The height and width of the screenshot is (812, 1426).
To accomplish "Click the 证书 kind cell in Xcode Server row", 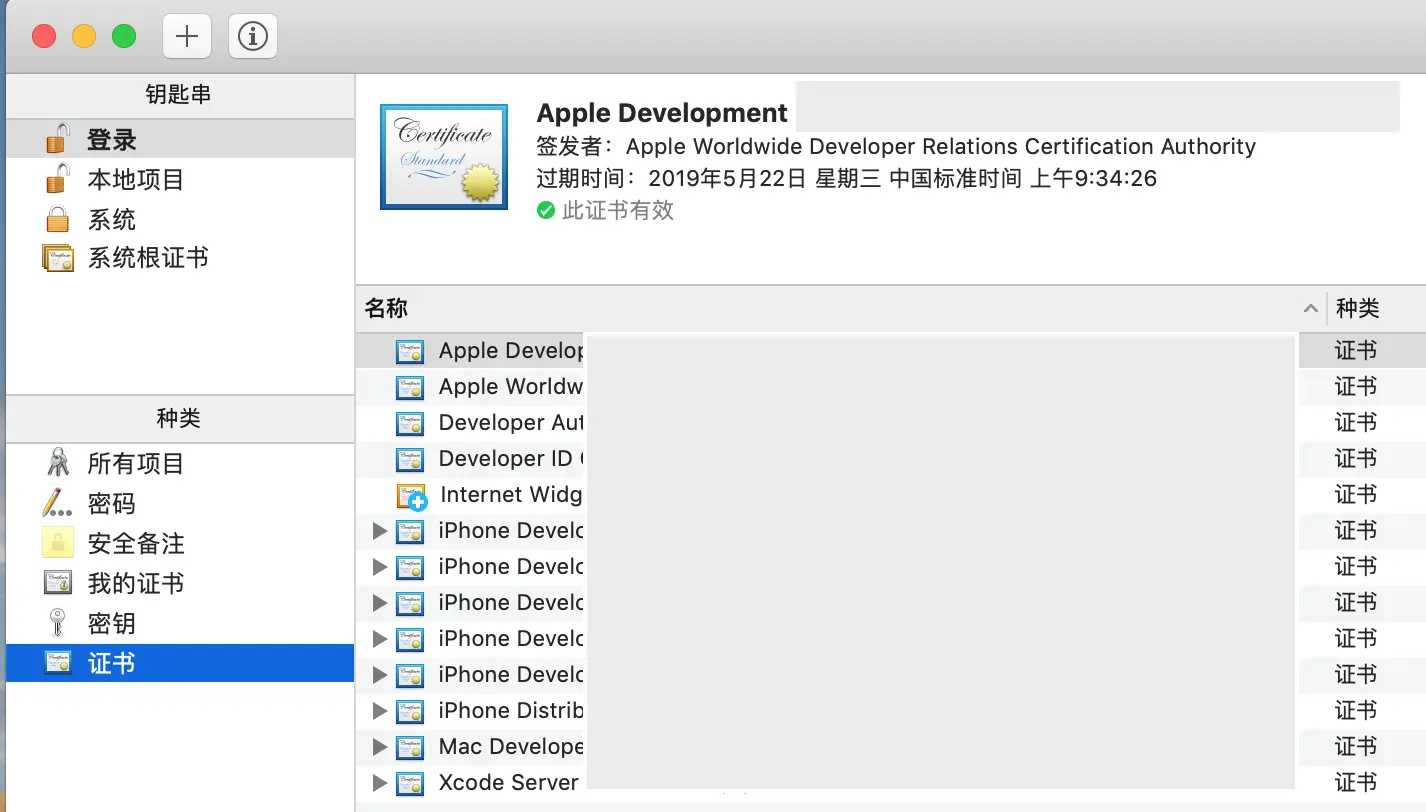I will coord(1356,783).
